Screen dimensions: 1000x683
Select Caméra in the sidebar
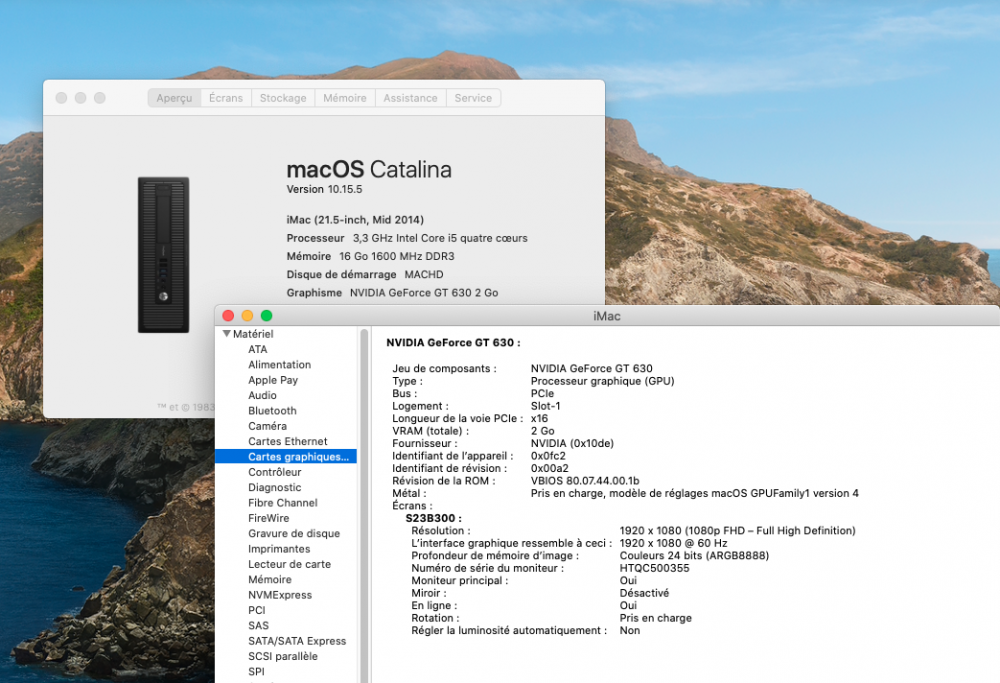coord(267,426)
